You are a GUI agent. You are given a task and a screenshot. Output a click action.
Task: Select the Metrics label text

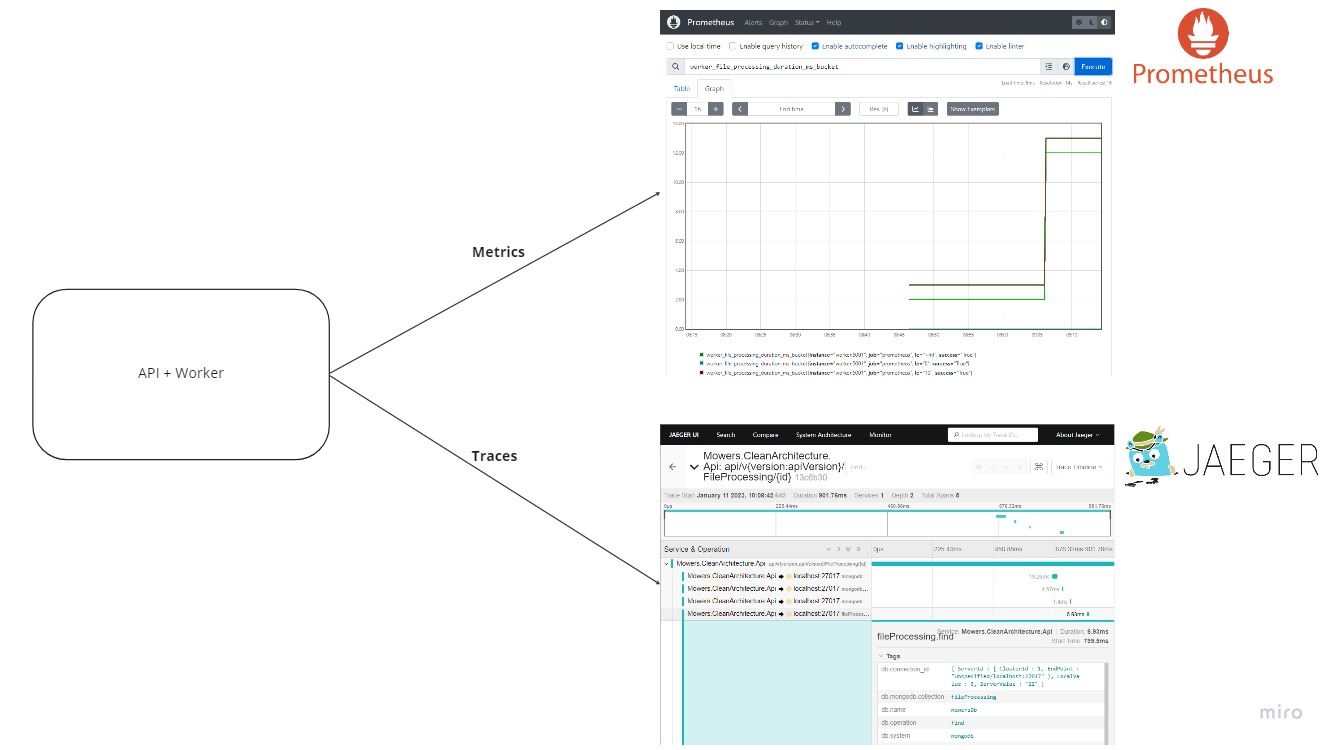[x=498, y=252]
